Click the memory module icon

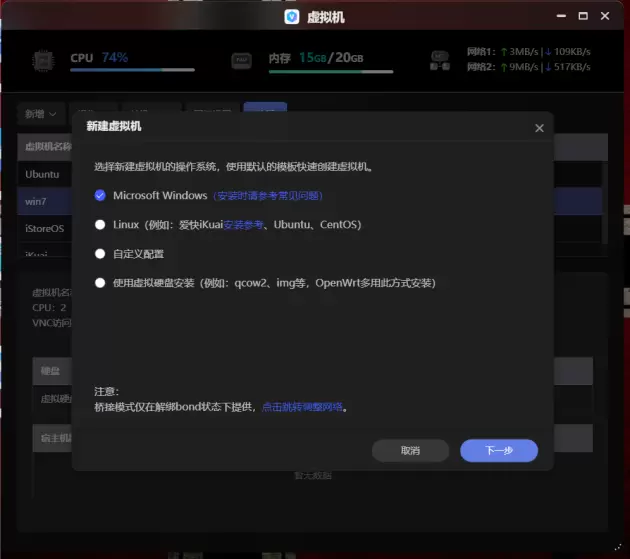241,61
